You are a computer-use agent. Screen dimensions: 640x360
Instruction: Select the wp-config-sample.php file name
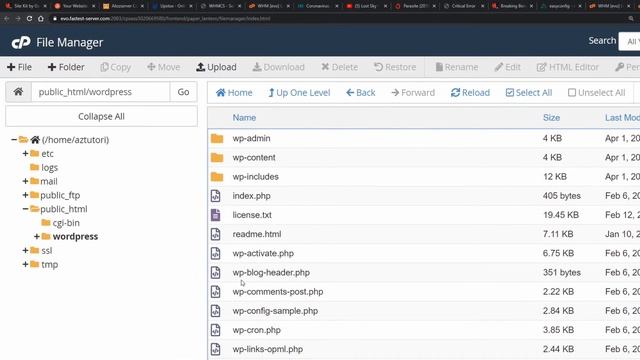point(275,311)
